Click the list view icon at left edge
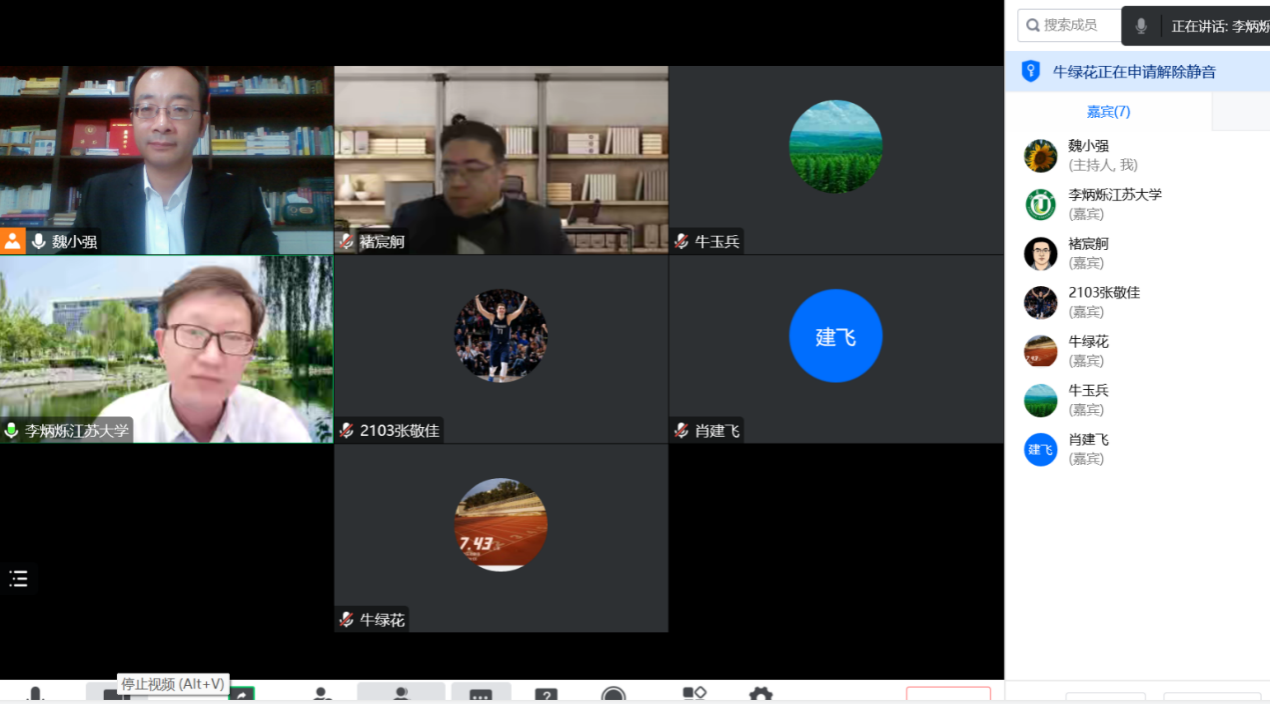 pos(18,578)
